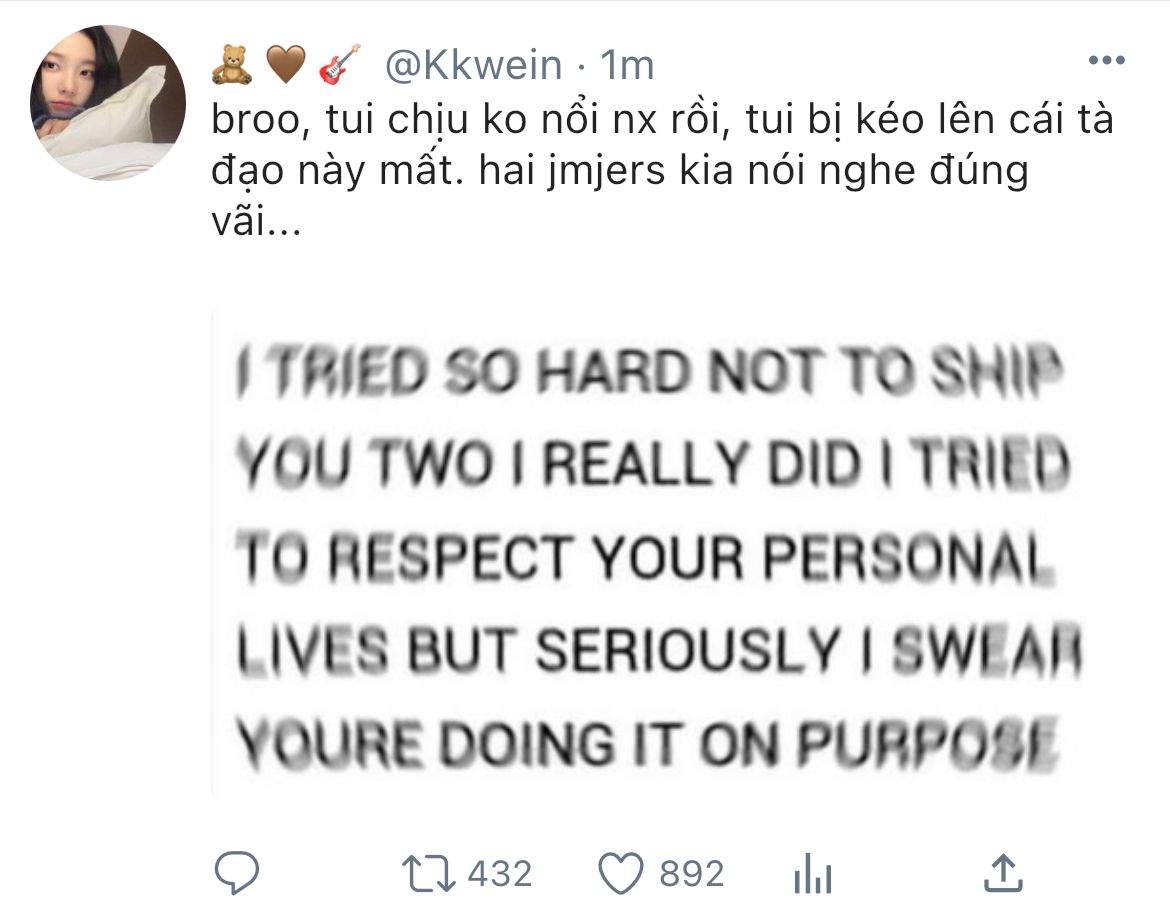1170x921 pixels.
Task: Open the three-dot more options menu
Action: (x=1107, y=60)
